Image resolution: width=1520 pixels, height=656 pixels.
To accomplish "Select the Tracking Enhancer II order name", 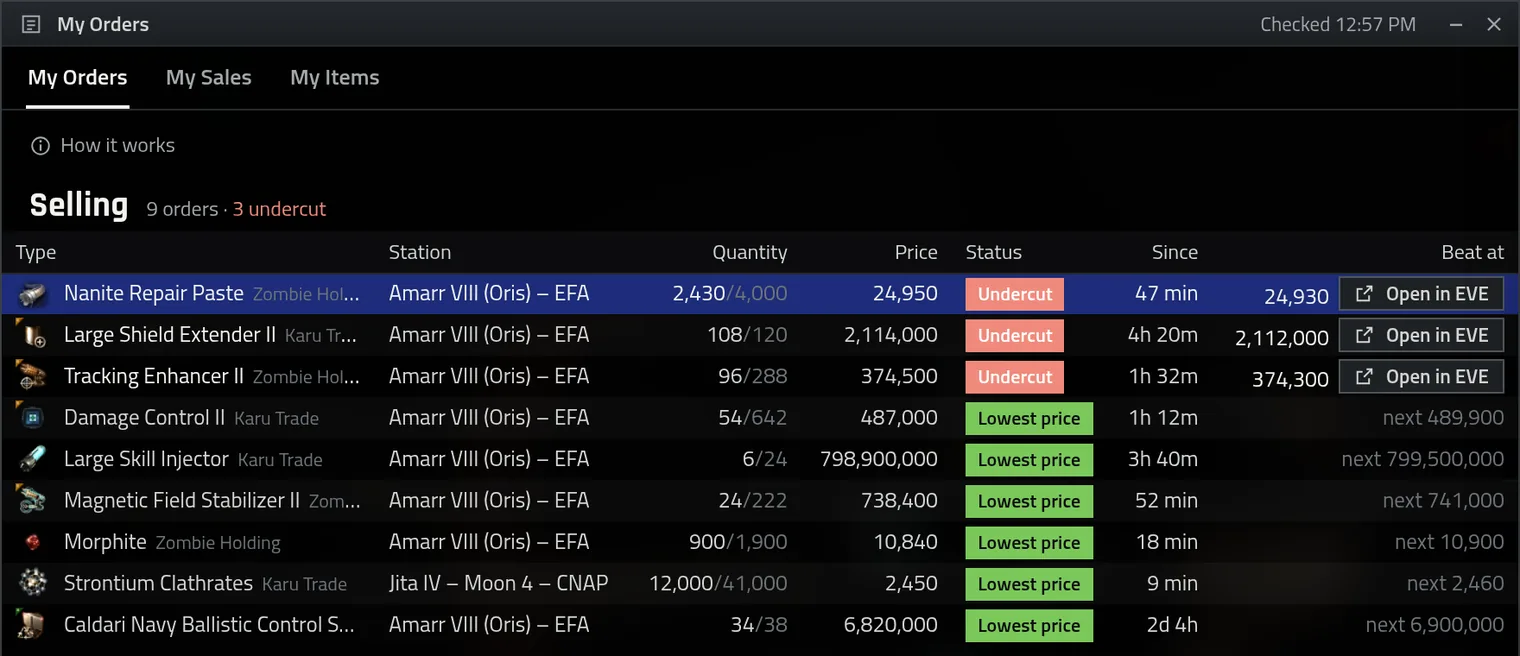I will (154, 377).
